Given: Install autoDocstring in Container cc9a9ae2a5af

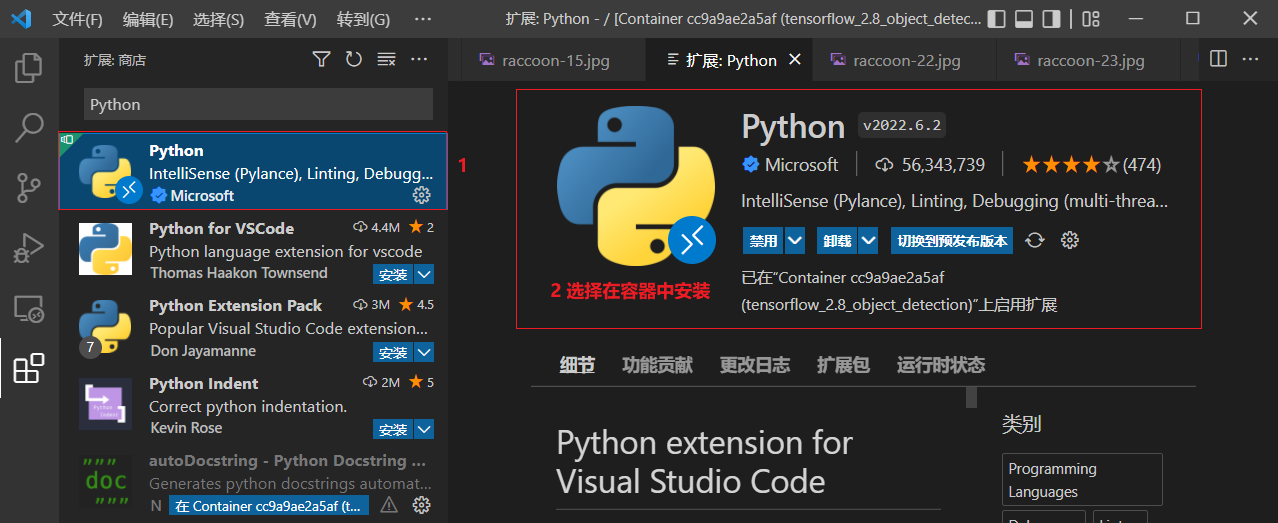Looking at the screenshot, I should click(x=268, y=506).
